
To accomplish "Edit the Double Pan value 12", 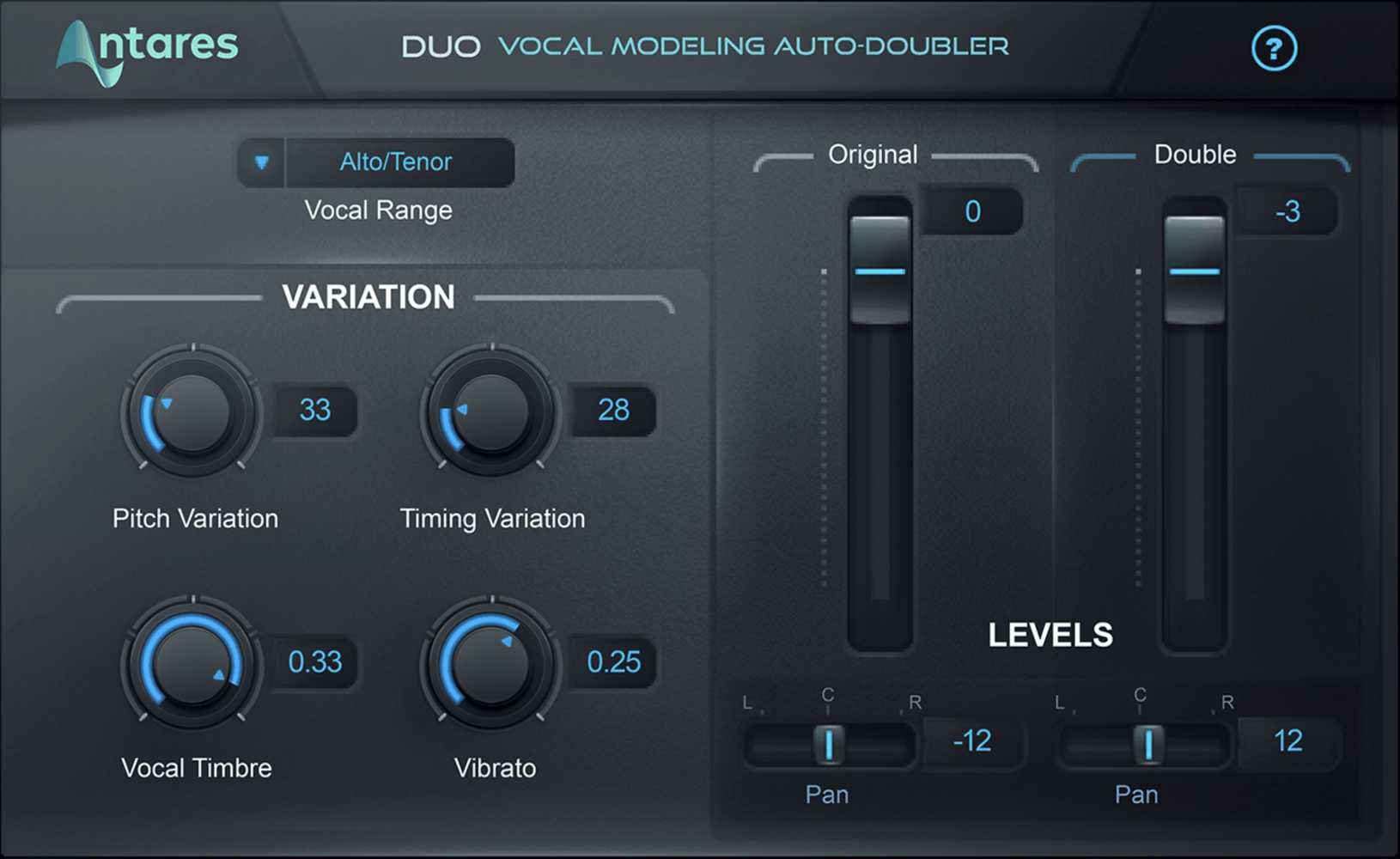I will tap(1287, 741).
